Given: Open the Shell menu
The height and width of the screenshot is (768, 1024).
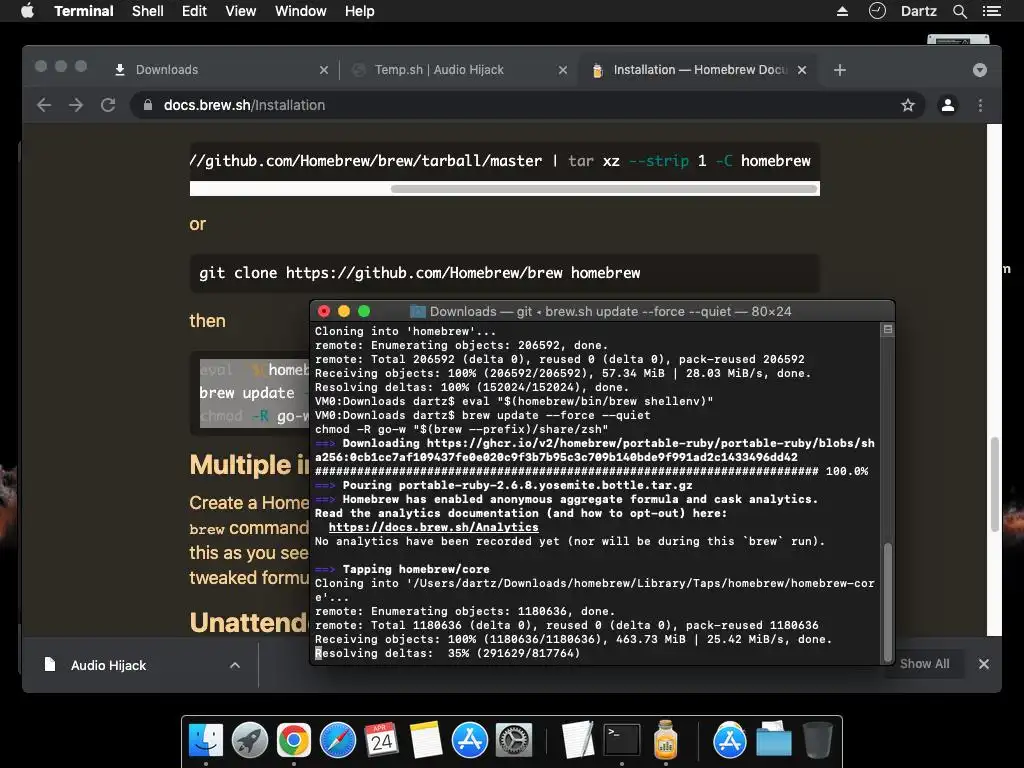Looking at the screenshot, I should coord(148,11).
